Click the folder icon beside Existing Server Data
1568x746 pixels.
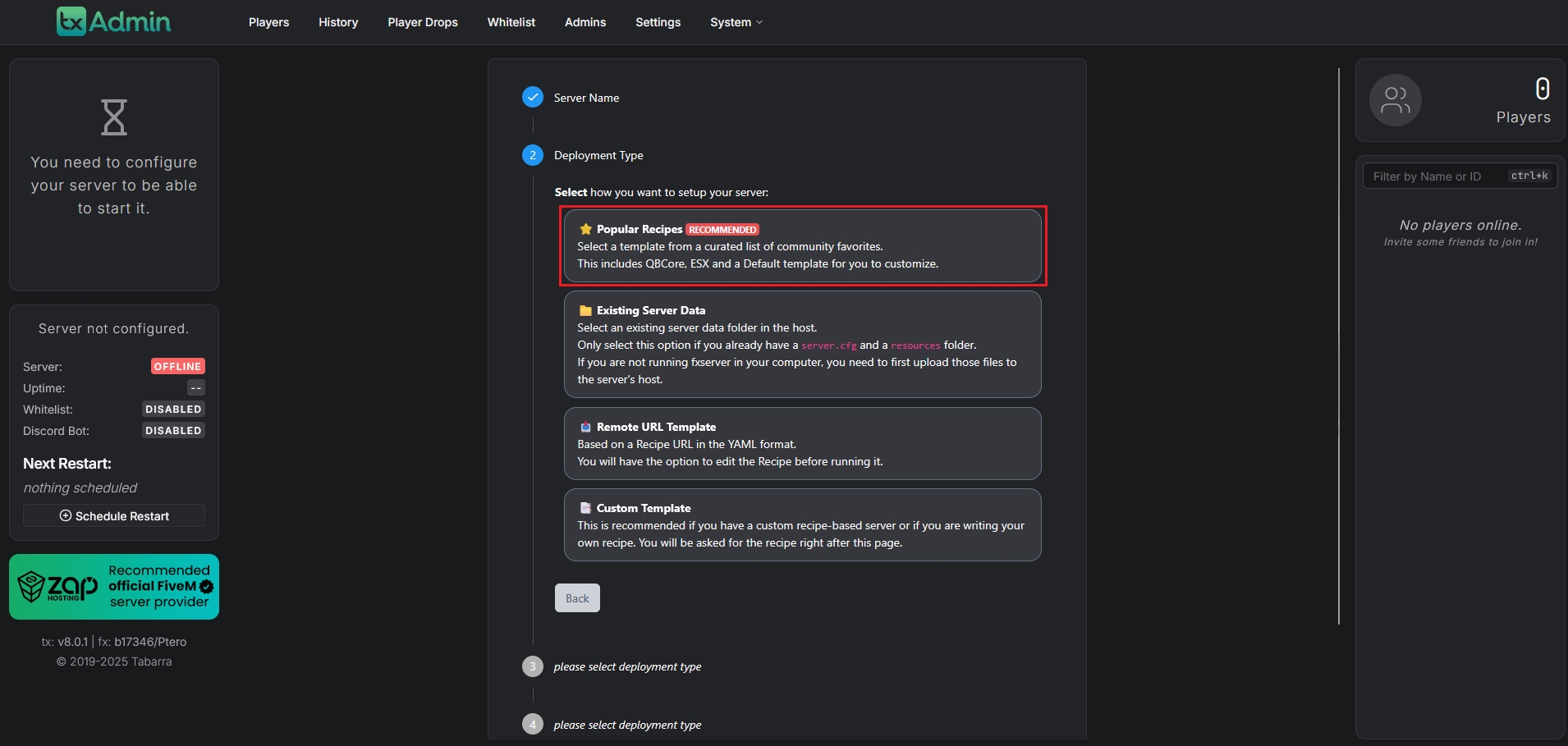[585, 310]
